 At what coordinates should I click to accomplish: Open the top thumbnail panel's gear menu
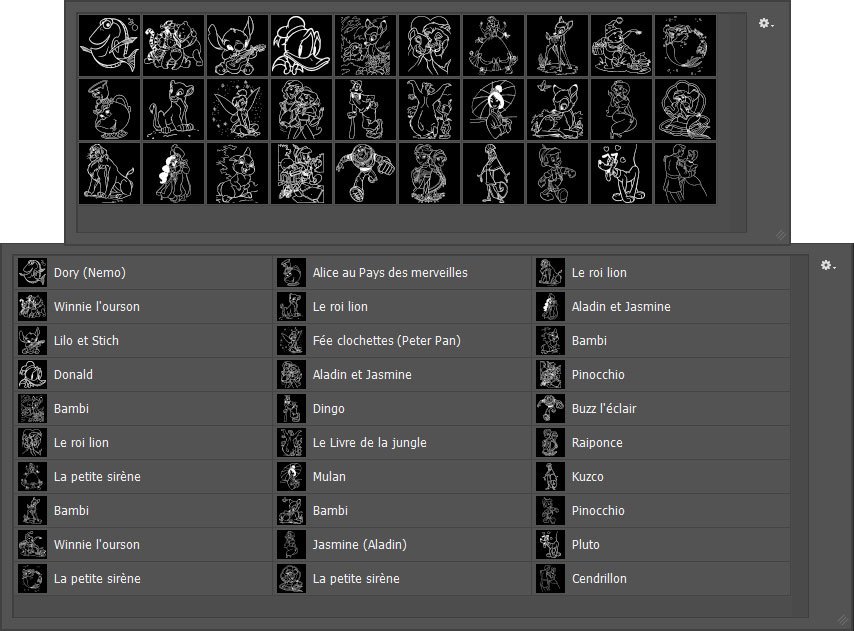click(766, 23)
